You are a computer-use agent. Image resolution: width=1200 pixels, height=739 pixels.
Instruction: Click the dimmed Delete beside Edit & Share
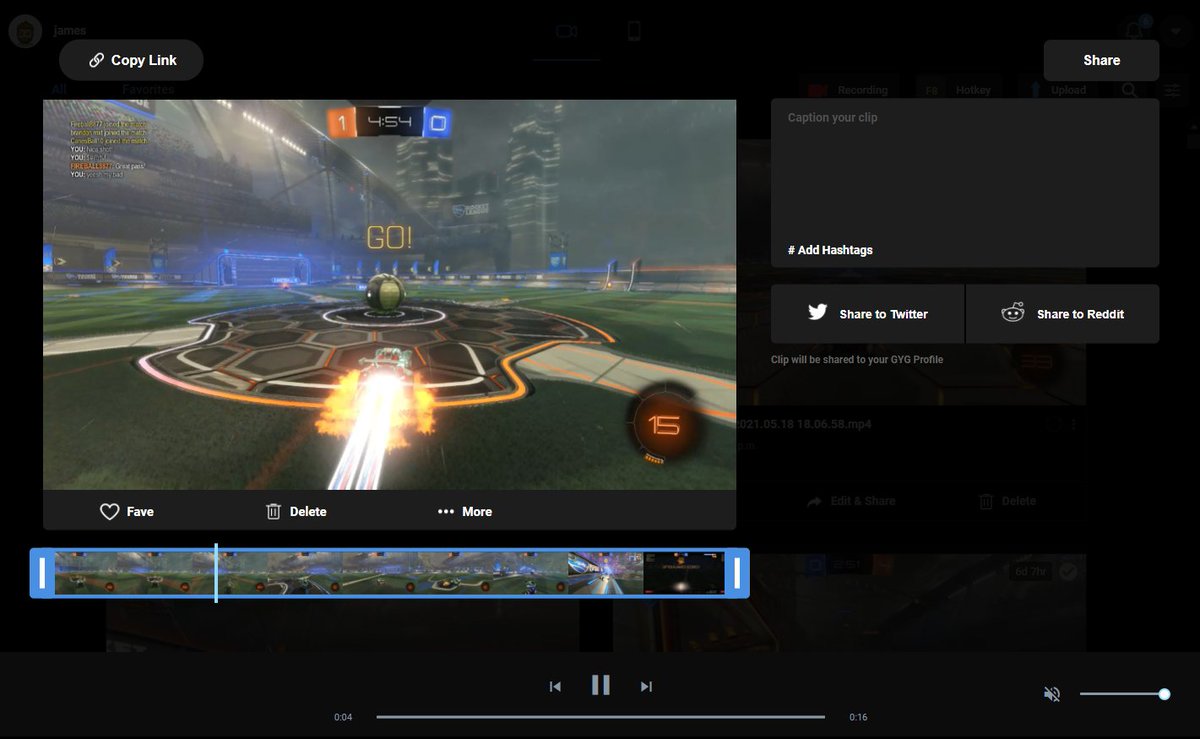[x=1007, y=501]
